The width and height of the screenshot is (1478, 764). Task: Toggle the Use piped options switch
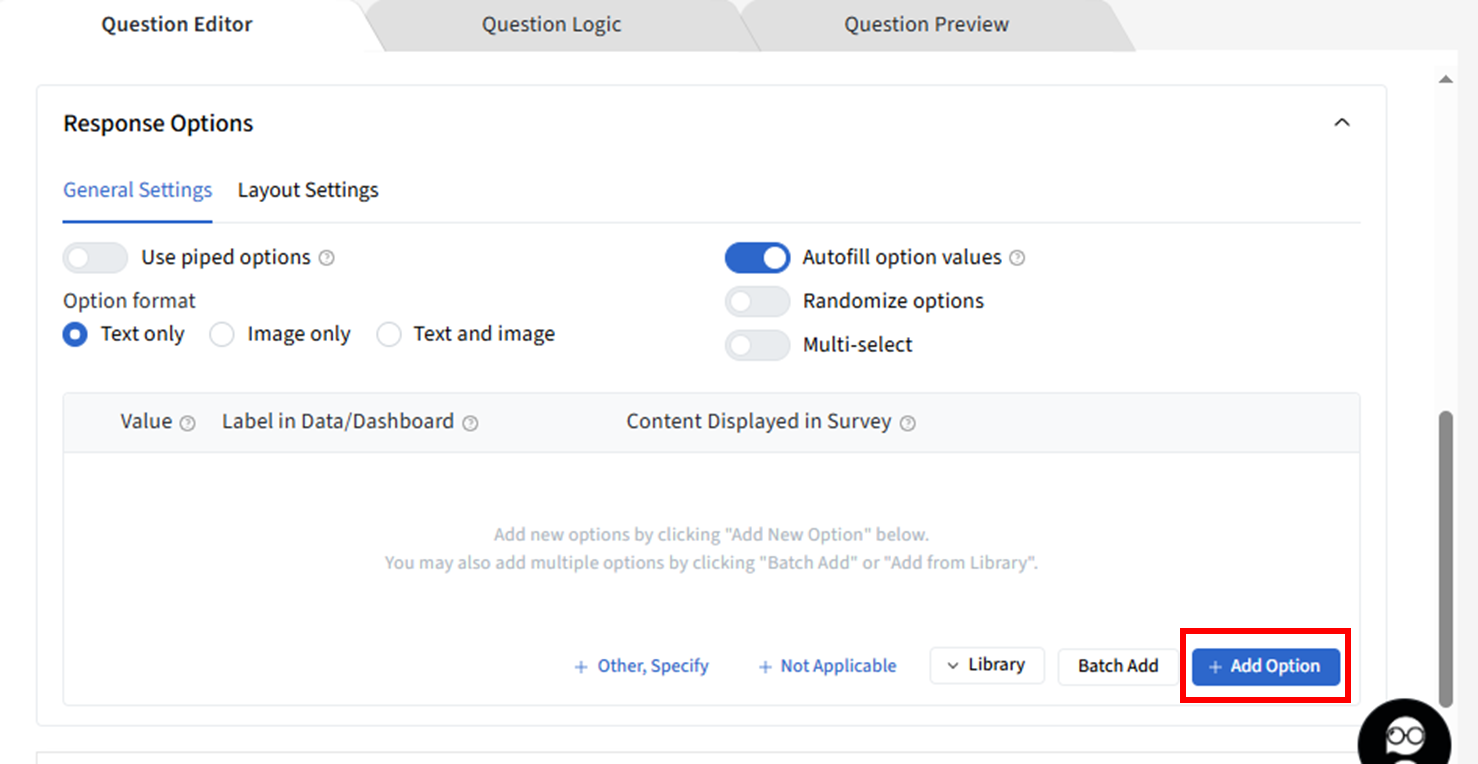click(95, 258)
